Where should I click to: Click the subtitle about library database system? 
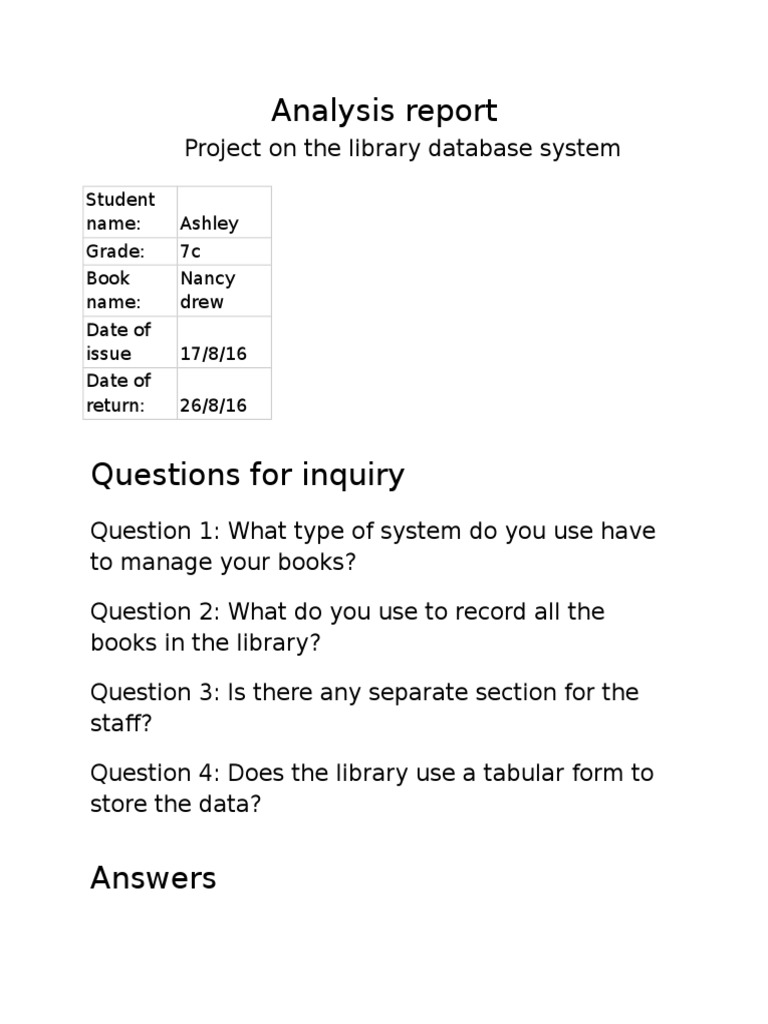(x=402, y=148)
